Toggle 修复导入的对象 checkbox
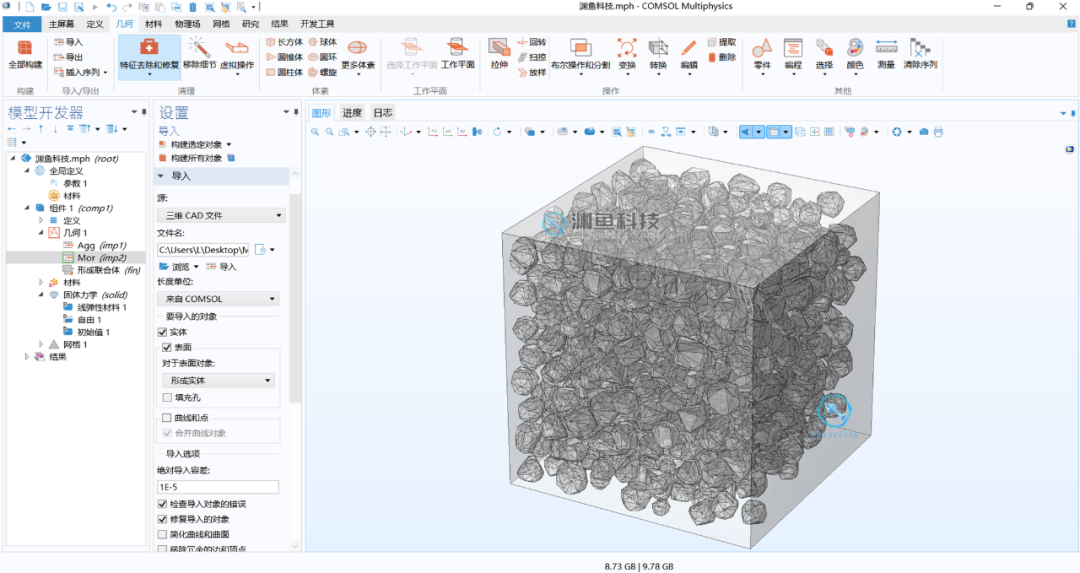 click(163, 519)
